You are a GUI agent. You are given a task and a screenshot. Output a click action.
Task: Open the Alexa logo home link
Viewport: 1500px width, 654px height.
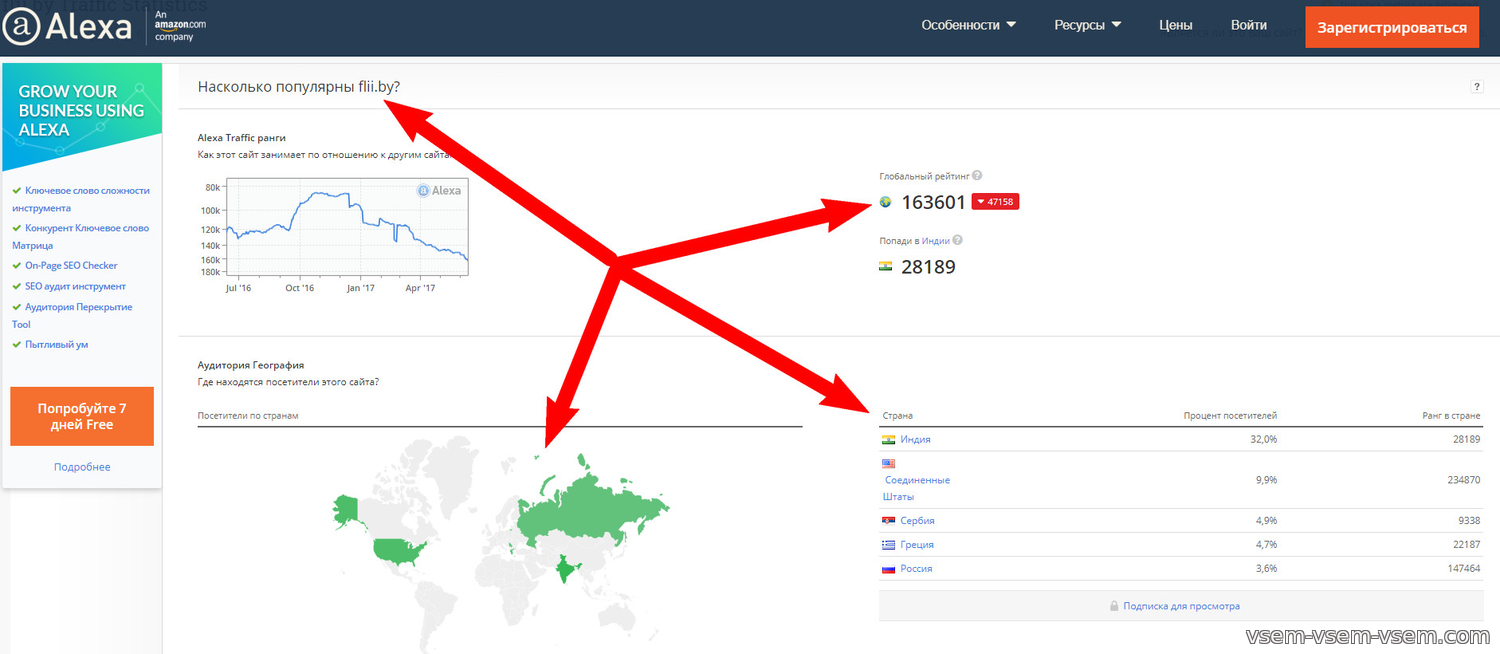pos(67,26)
